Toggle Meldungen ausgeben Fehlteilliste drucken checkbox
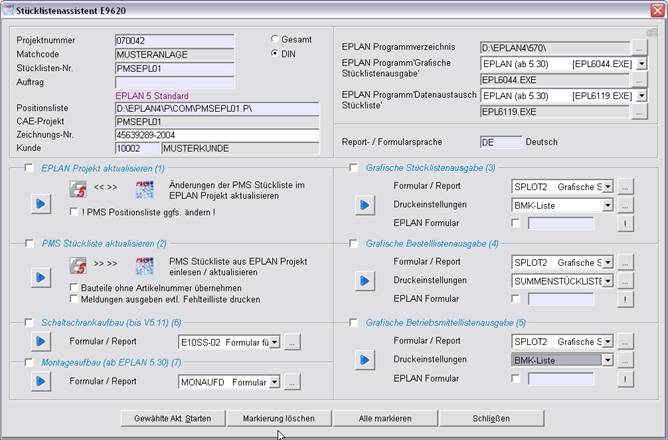Image resolution: width=668 pixels, height=440 pixels. (x=74, y=299)
